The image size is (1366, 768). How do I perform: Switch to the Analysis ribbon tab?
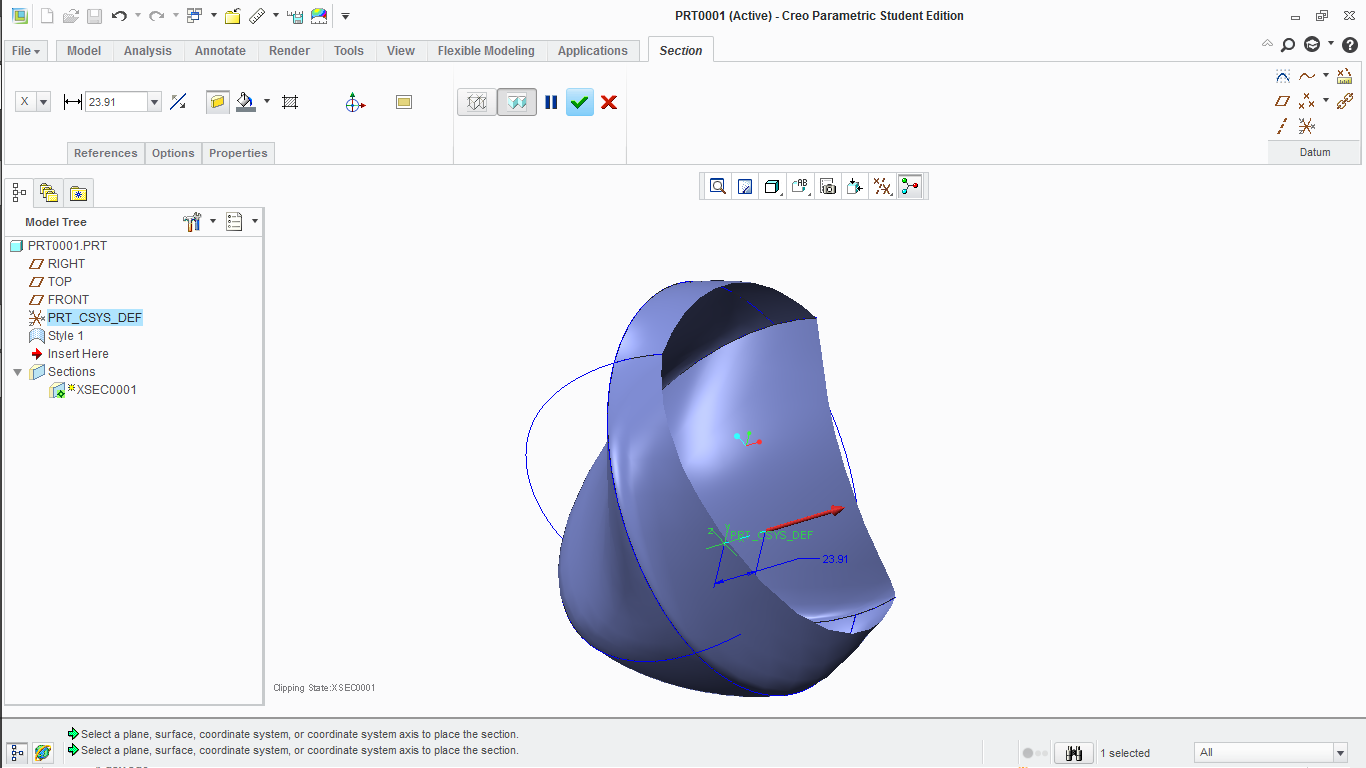pos(148,51)
